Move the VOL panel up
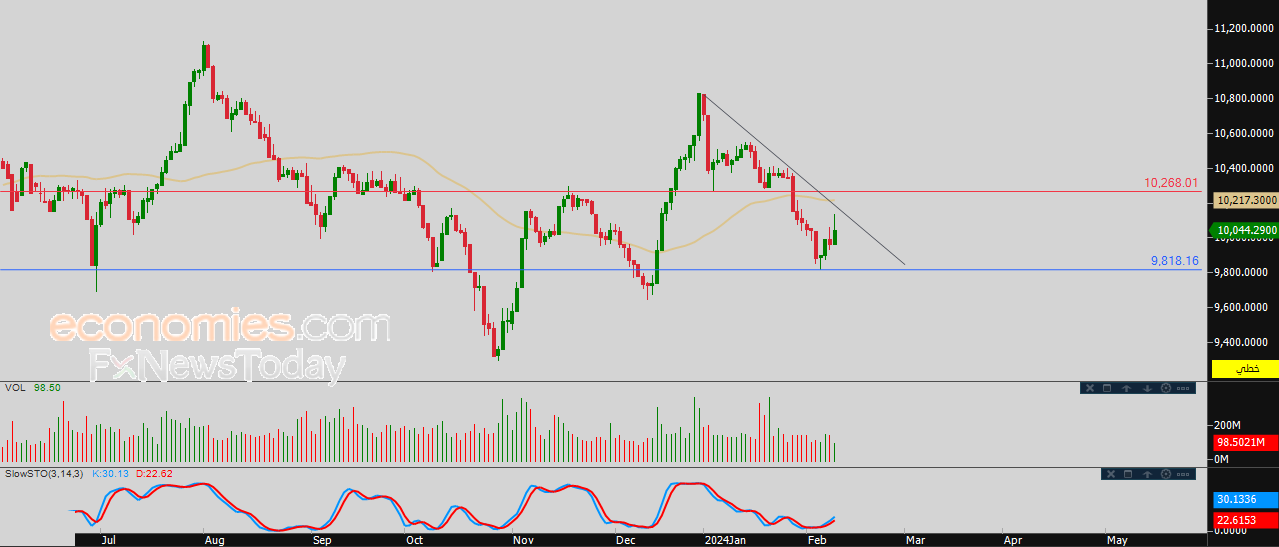This screenshot has width=1279, height=547. (1126, 388)
